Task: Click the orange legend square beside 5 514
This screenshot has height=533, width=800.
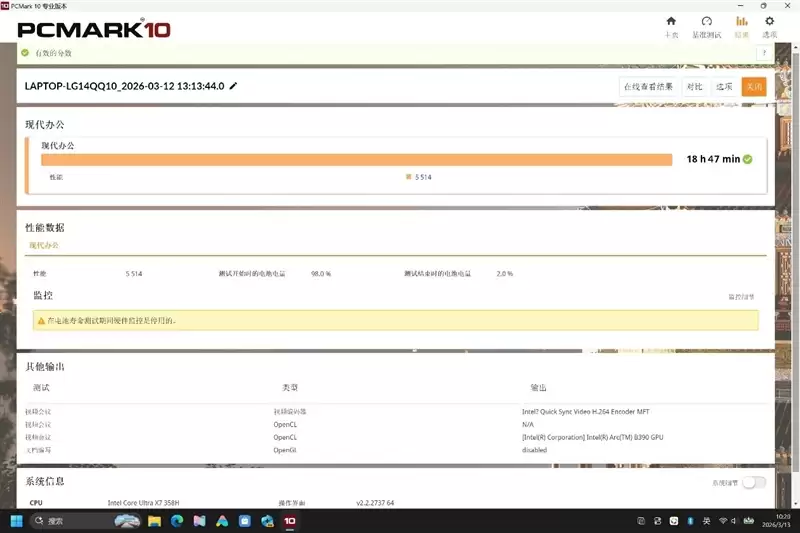Action: 408,177
